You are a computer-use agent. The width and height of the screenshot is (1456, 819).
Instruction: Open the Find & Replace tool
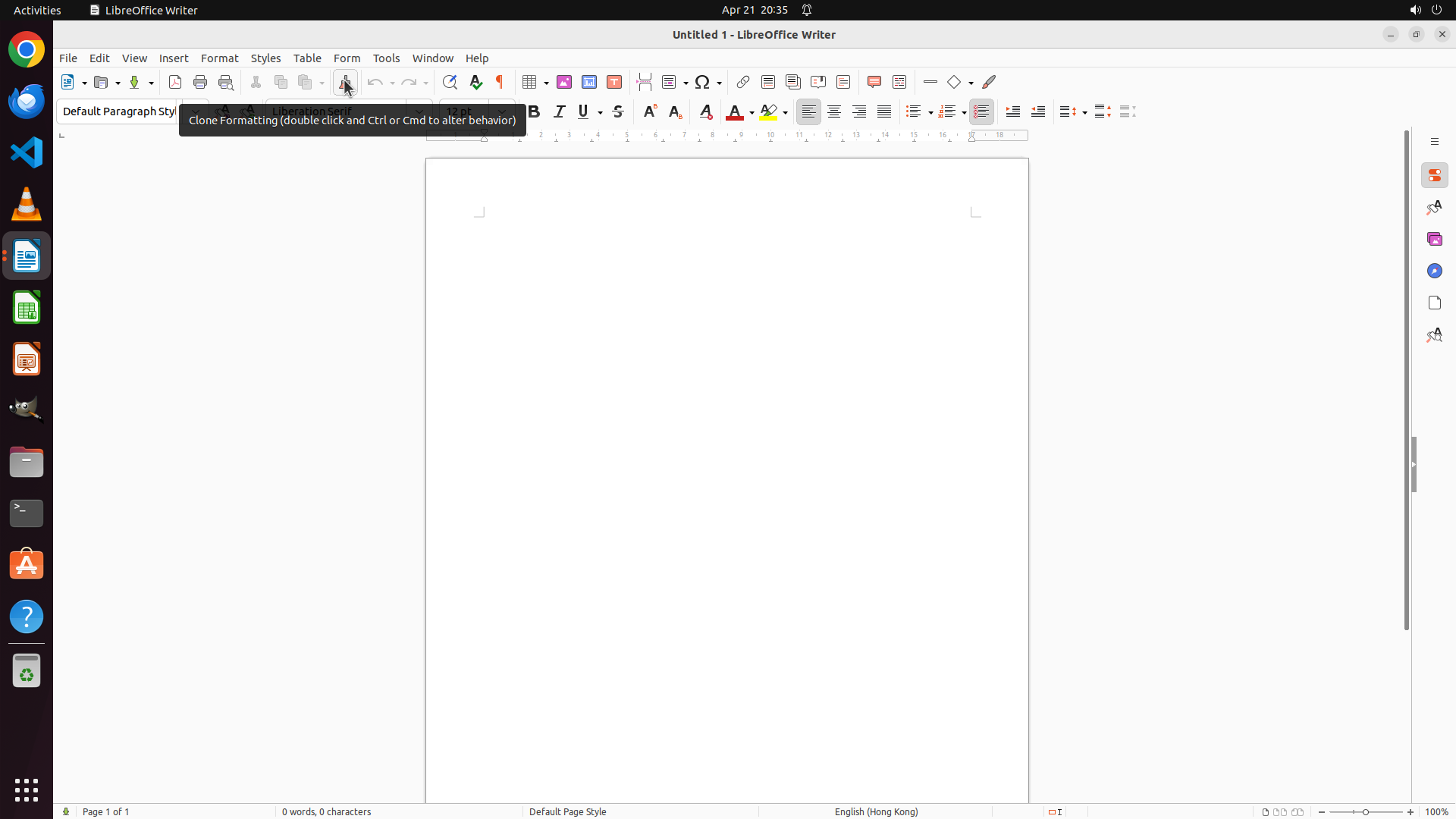(x=450, y=82)
